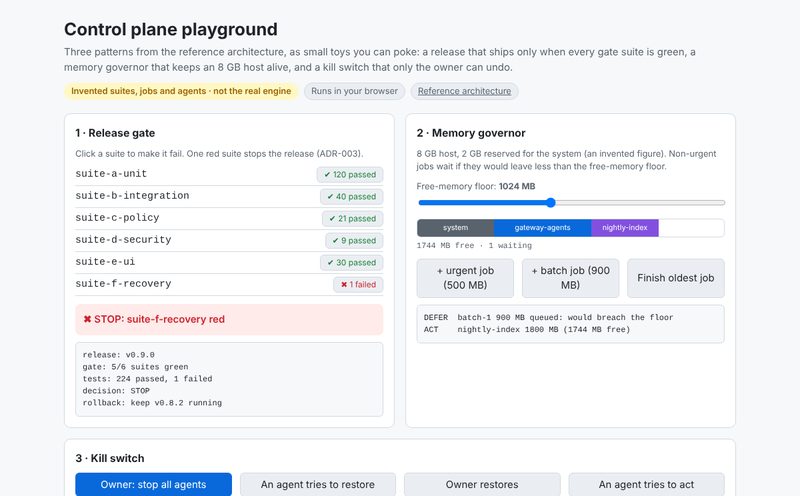Click the '1744 MB free · 1 waiting' status
This screenshot has height=496, width=800.
point(474,245)
